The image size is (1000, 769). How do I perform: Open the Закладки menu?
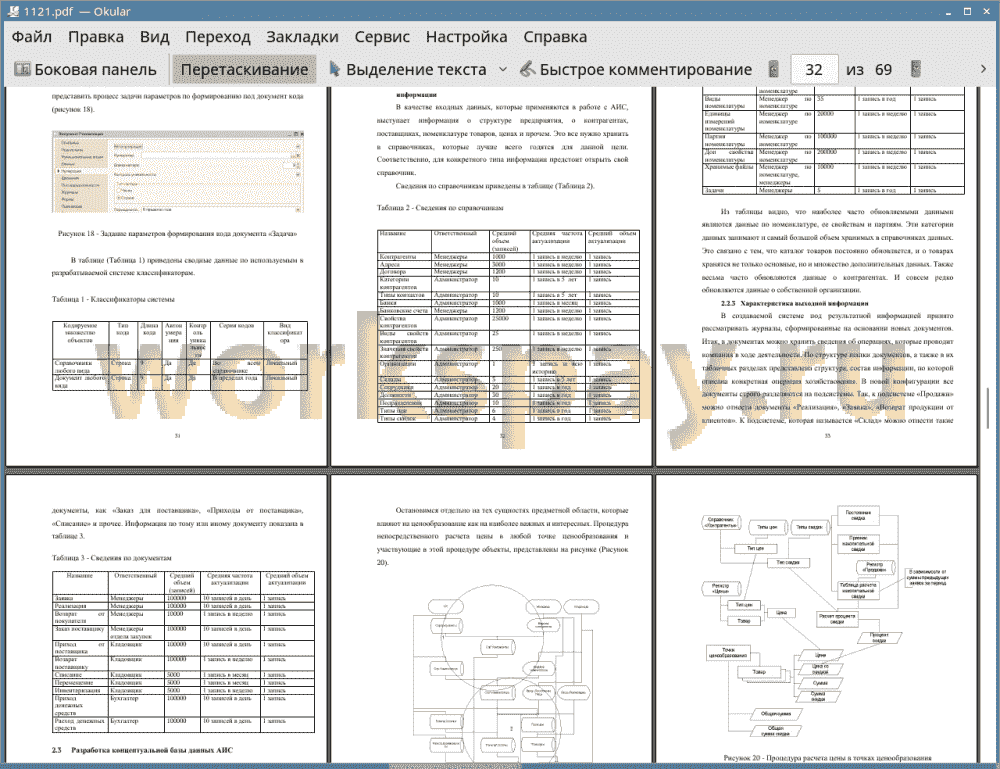tap(302, 37)
